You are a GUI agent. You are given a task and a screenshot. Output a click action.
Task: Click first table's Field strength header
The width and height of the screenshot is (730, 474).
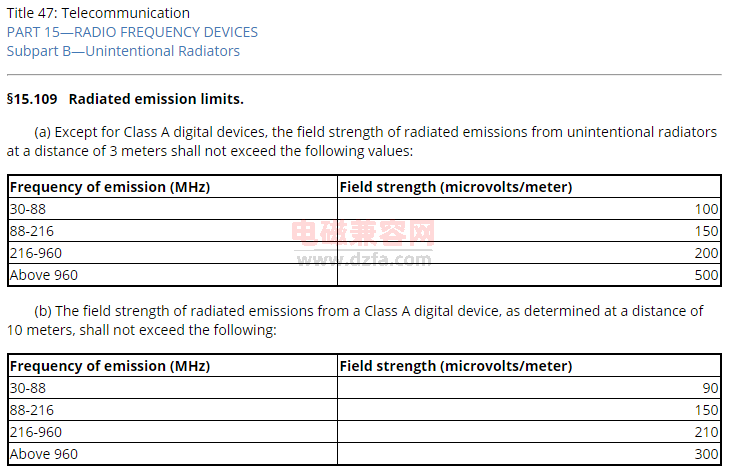[456, 187]
